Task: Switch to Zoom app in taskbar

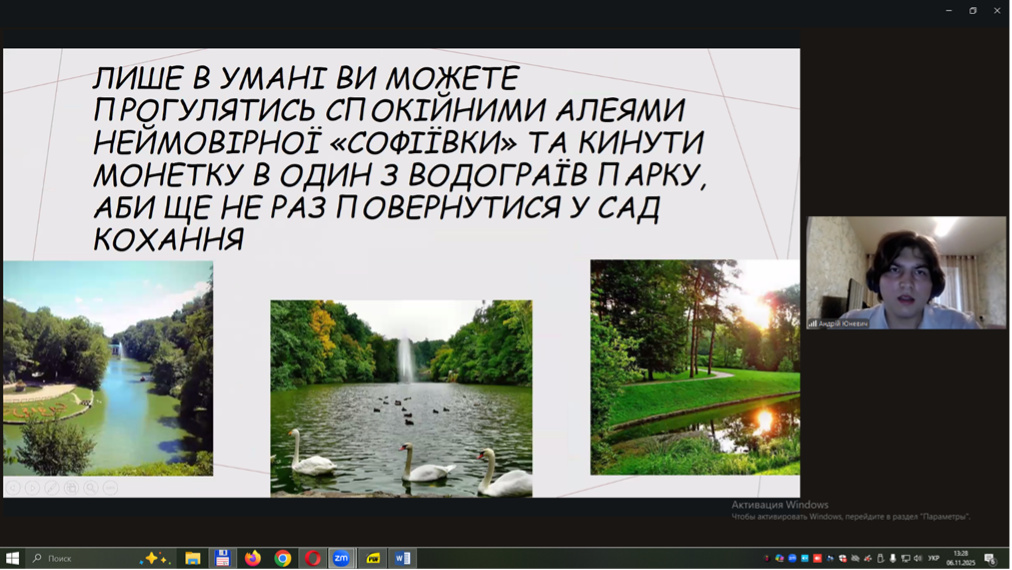Action: point(342,558)
